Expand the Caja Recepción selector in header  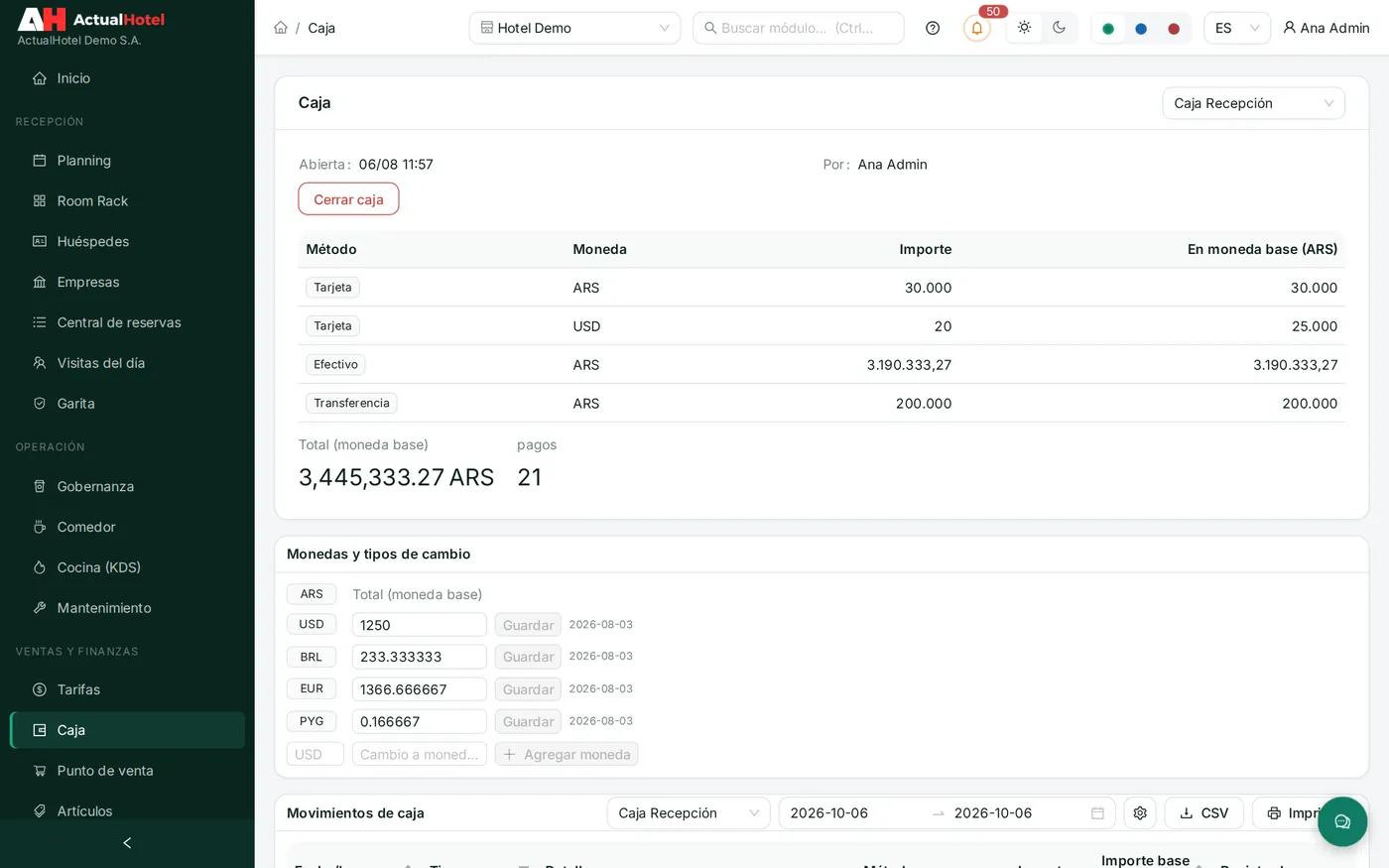point(1253,103)
